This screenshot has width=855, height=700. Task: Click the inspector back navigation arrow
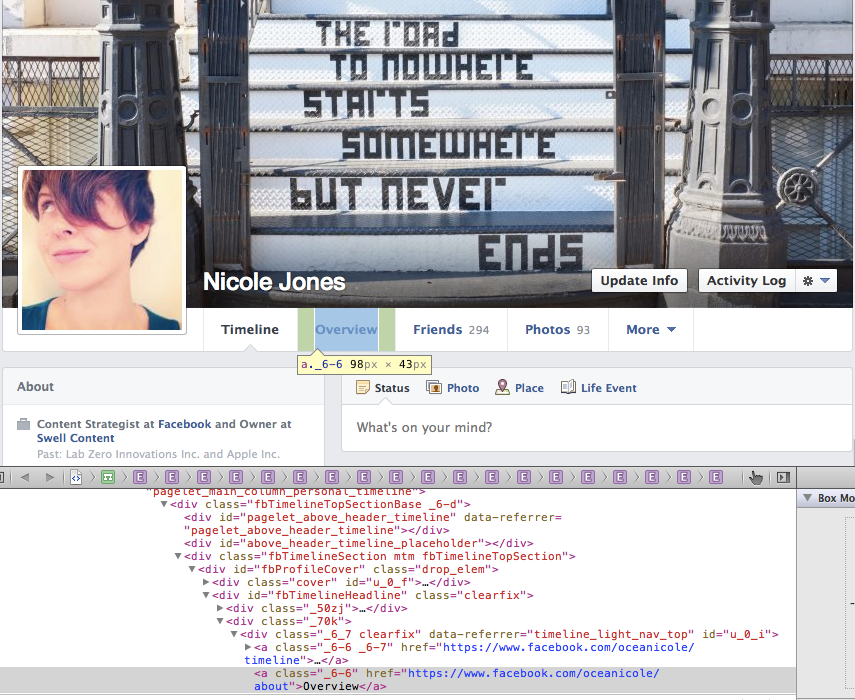coord(25,478)
